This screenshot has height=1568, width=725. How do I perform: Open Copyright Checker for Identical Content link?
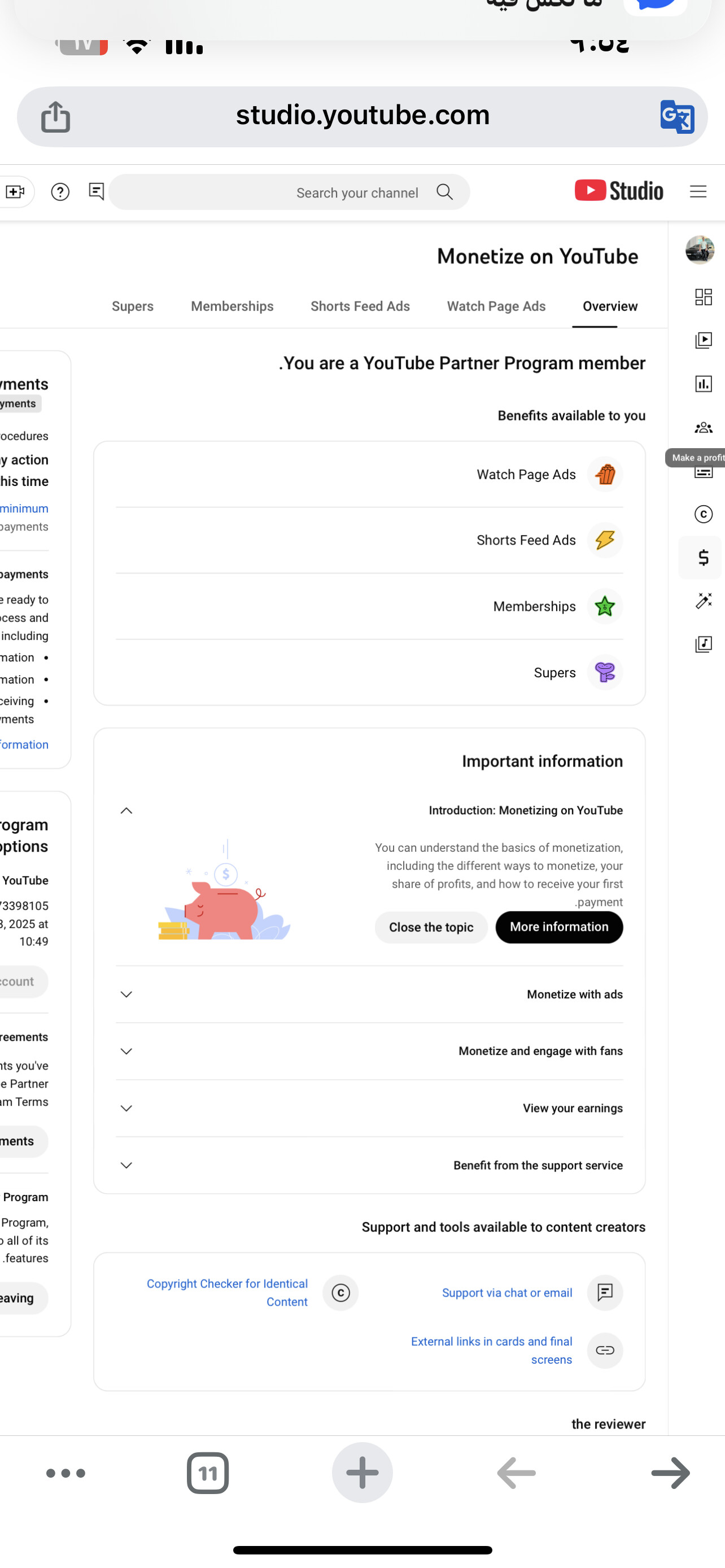pyautogui.click(x=227, y=1292)
